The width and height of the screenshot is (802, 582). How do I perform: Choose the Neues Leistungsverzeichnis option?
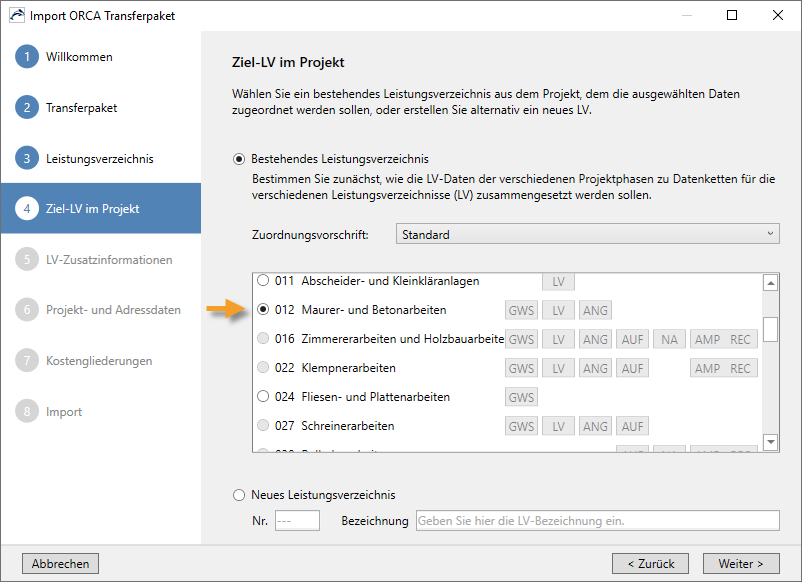239,495
